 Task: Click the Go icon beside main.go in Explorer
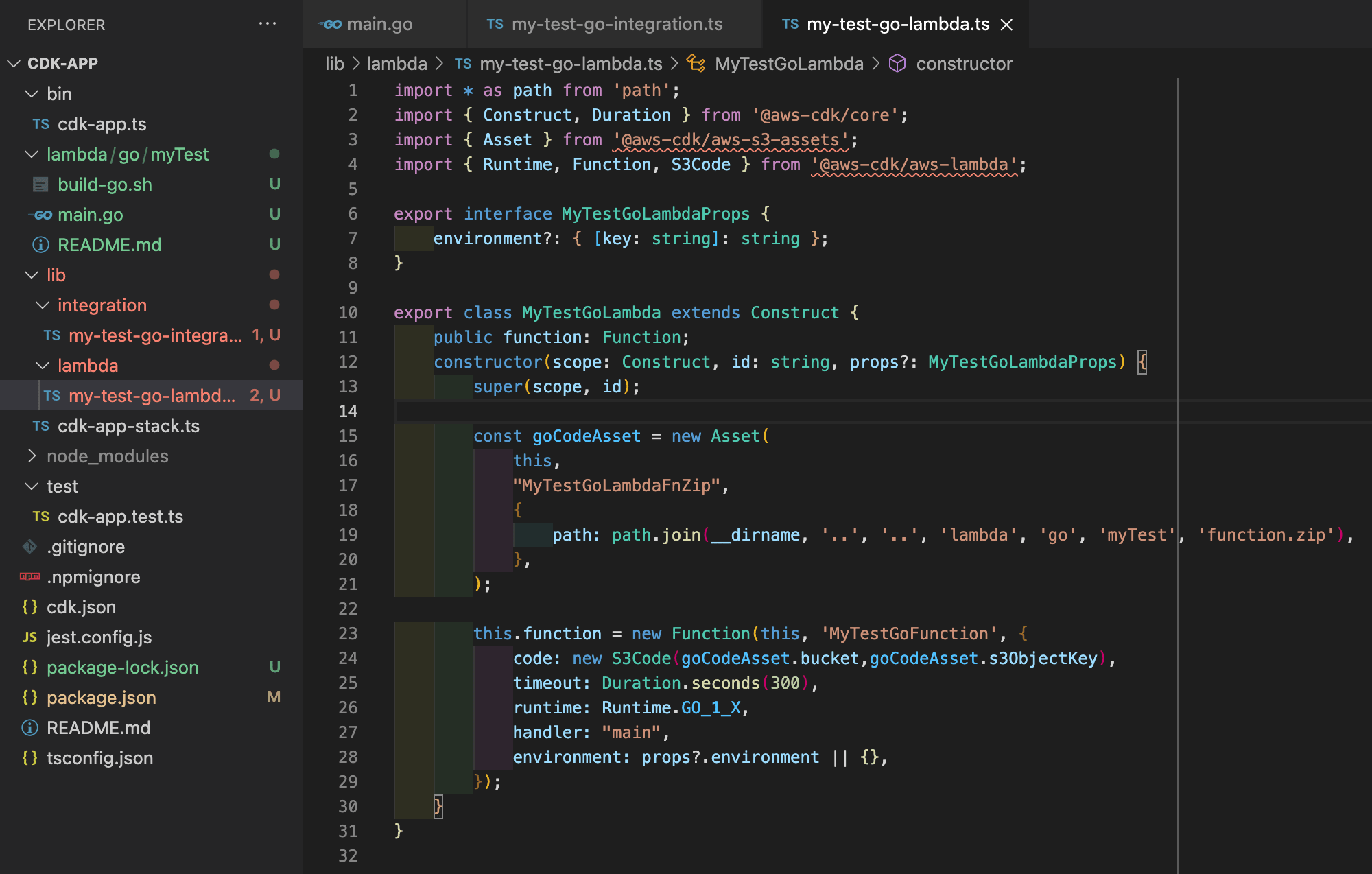pyautogui.click(x=40, y=215)
